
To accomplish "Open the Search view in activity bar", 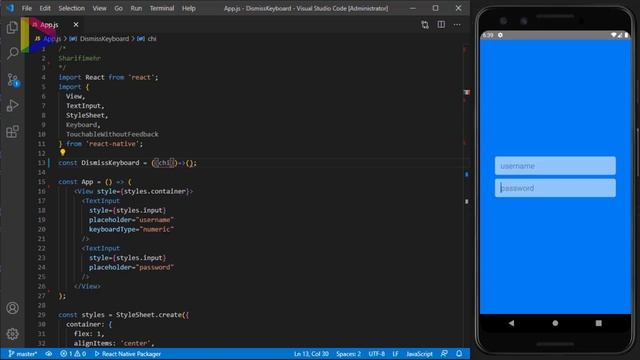I will point(12,53).
